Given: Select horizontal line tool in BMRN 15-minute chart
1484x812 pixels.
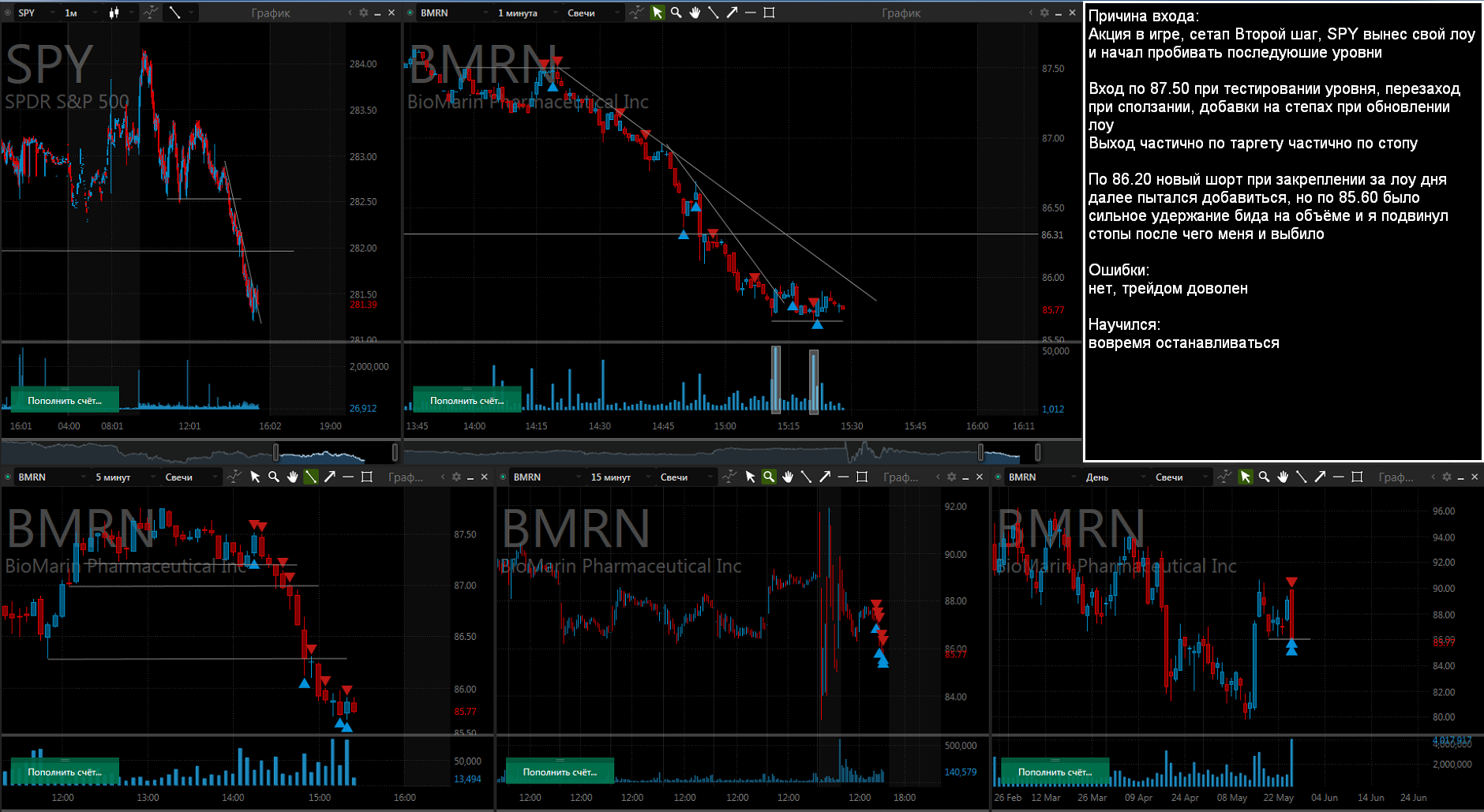Looking at the screenshot, I should pyautogui.click(x=843, y=477).
